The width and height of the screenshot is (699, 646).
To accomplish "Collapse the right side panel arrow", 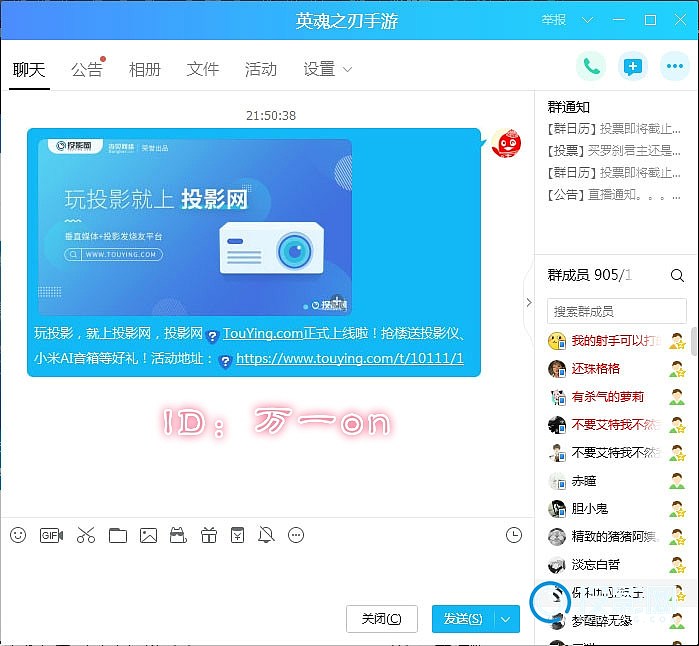I will click(x=529, y=303).
